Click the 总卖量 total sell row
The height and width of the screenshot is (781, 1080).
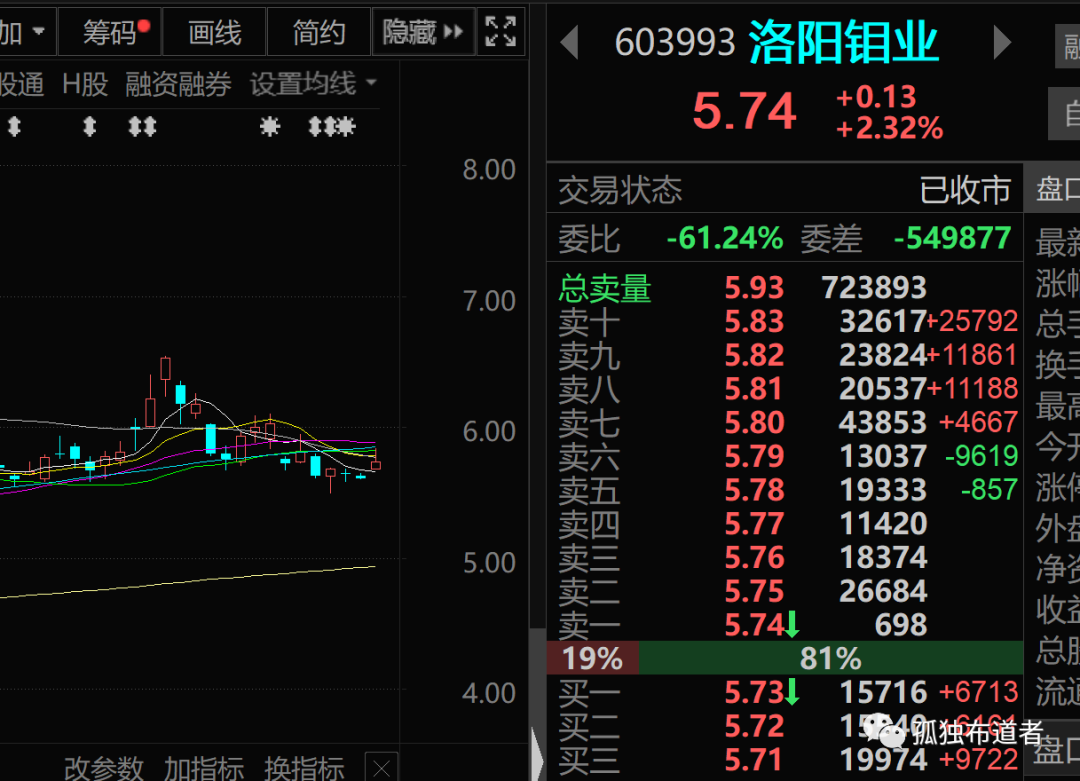tap(787, 288)
